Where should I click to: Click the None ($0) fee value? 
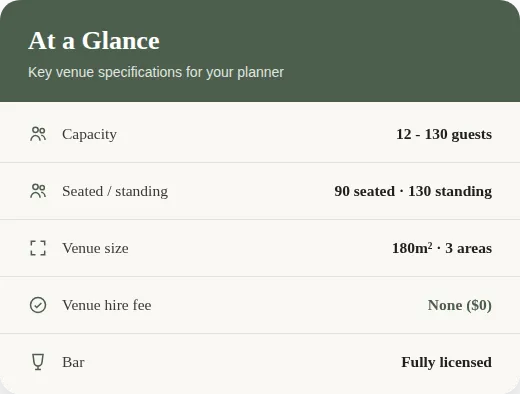coord(460,305)
